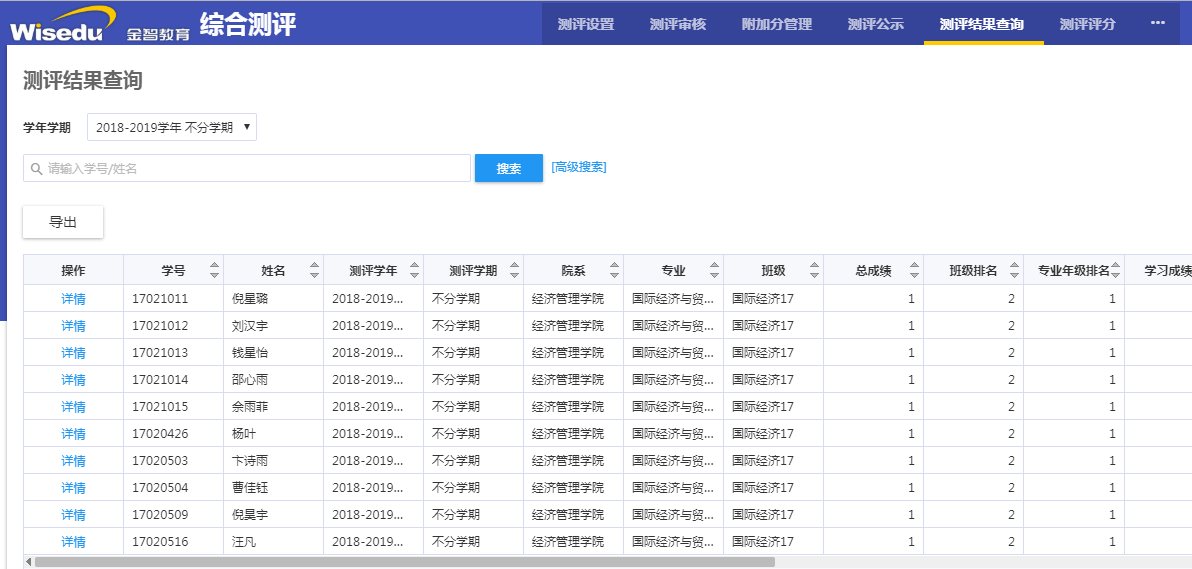Switch to 附加分管理 tab
This screenshot has width=1192, height=569.
coord(777,24)
